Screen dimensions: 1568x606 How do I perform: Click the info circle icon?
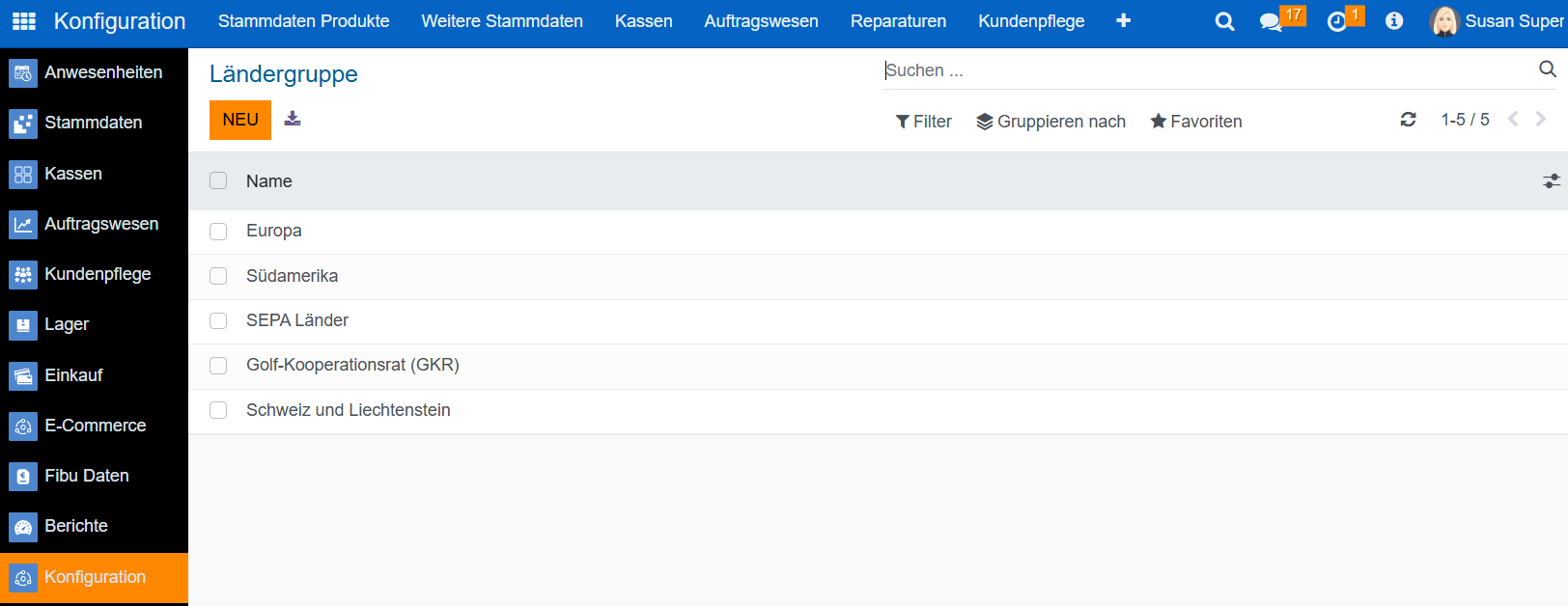pyautogui.click(x=1394, y=21)
